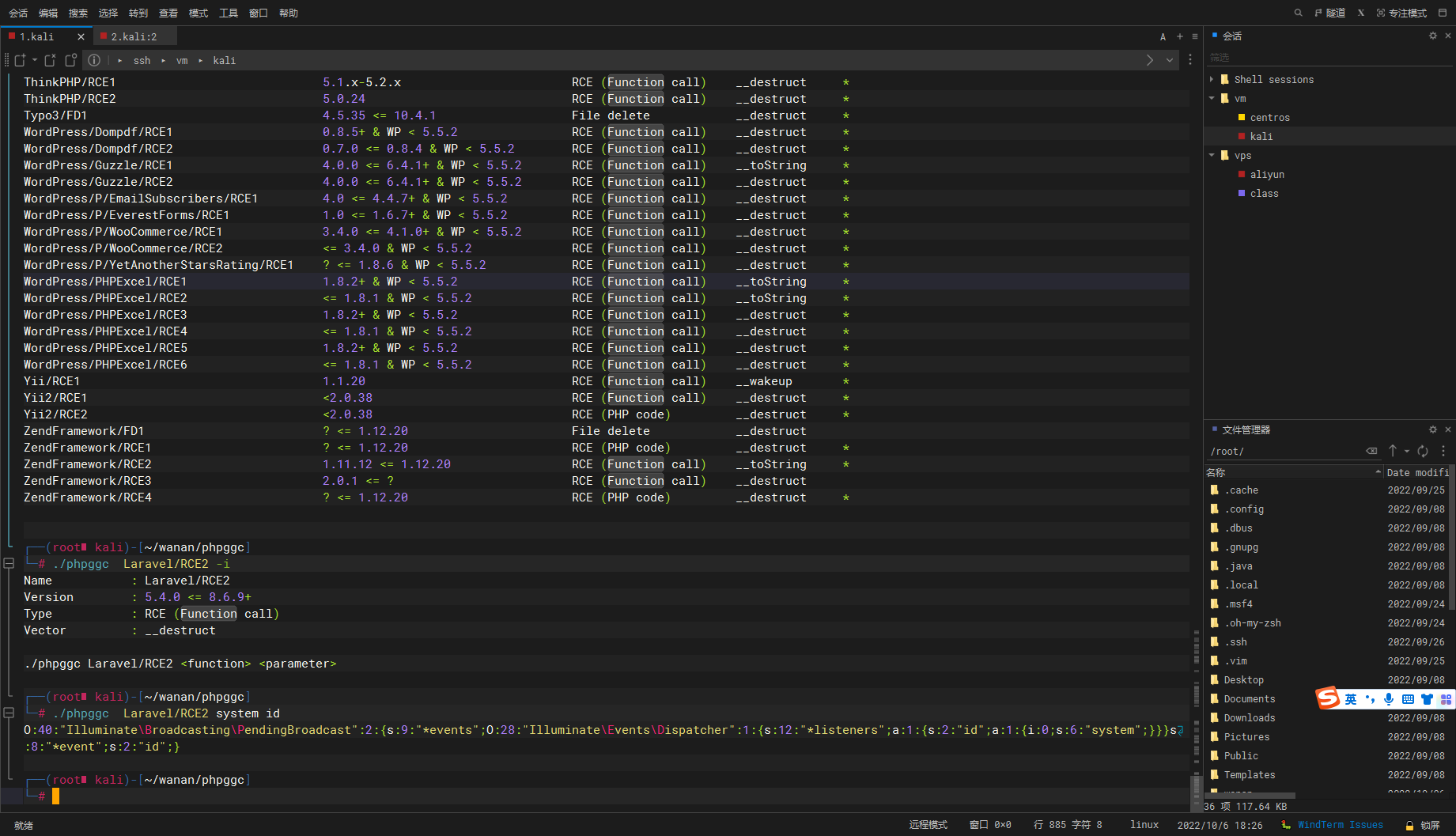This screenshot has height=836, width=1456.
Task: Close the 文件管理器 panel
Action: (1448, 429)
